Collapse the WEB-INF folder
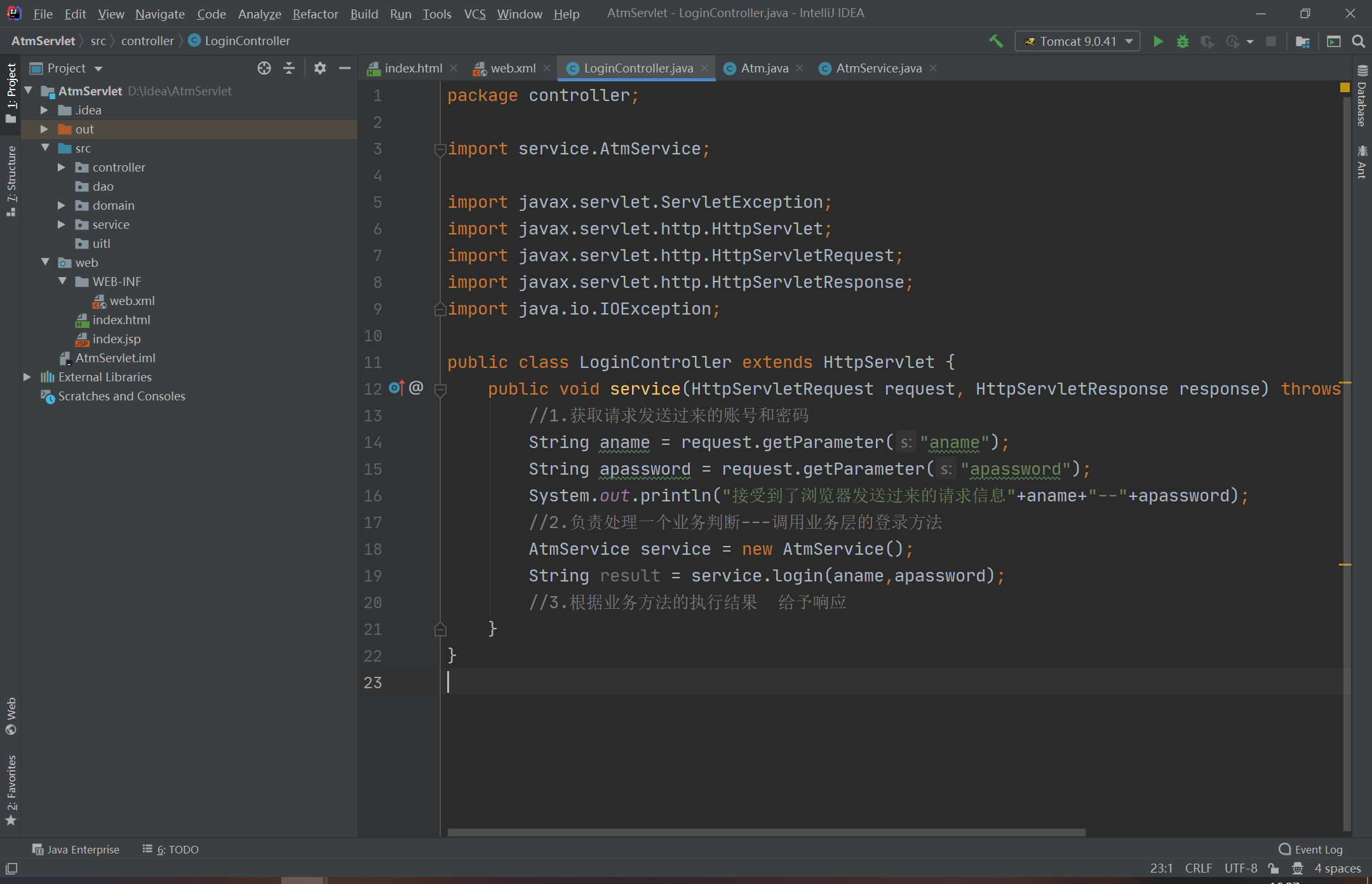This screenshot has height=884, width=1372. coord(62,282)
